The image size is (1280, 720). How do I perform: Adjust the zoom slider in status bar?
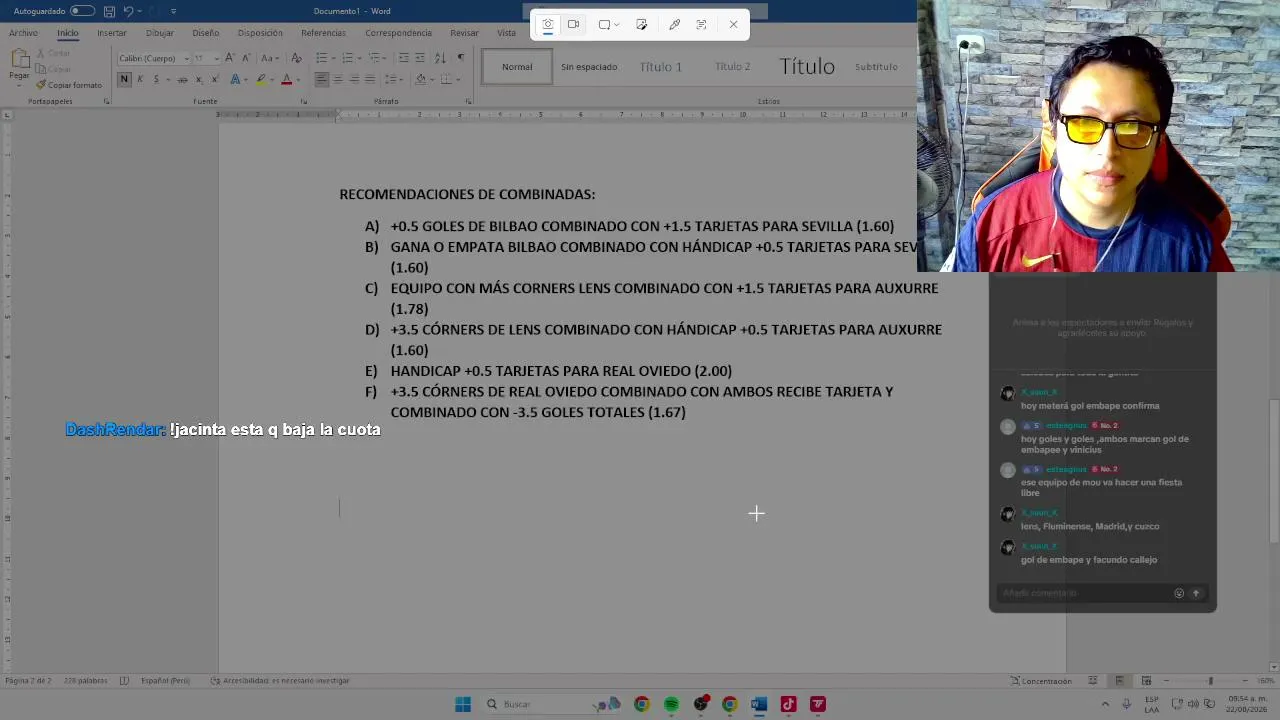point(1210,681)
